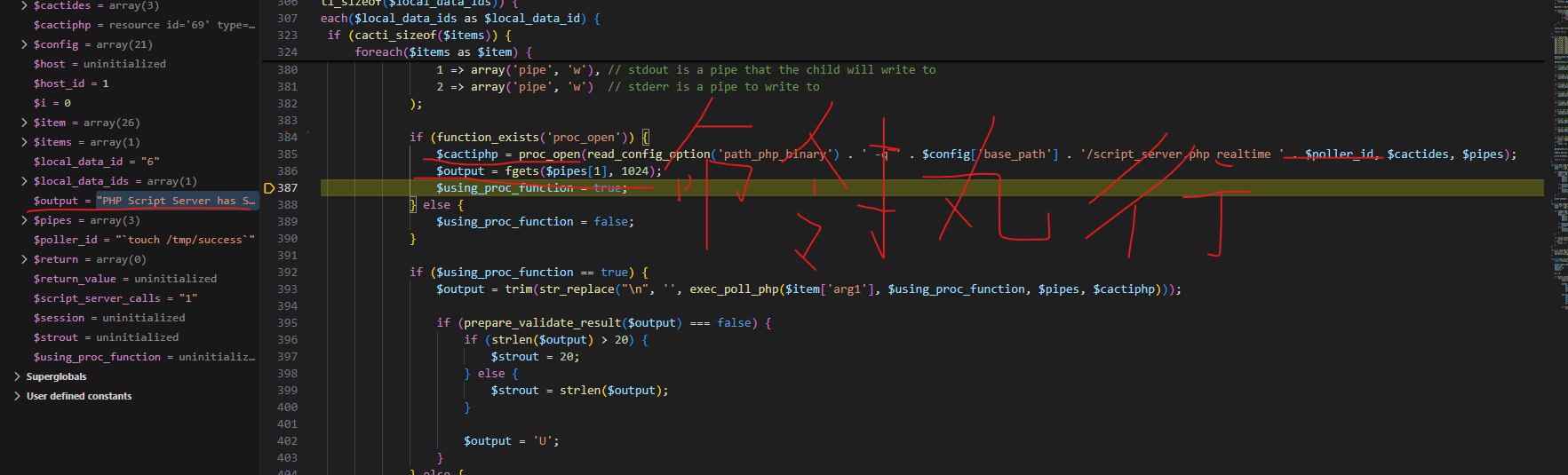Viewport: 1568px width, 475px height.
Task: Click line number 392 in the gutter
Action: click(287, 273)
